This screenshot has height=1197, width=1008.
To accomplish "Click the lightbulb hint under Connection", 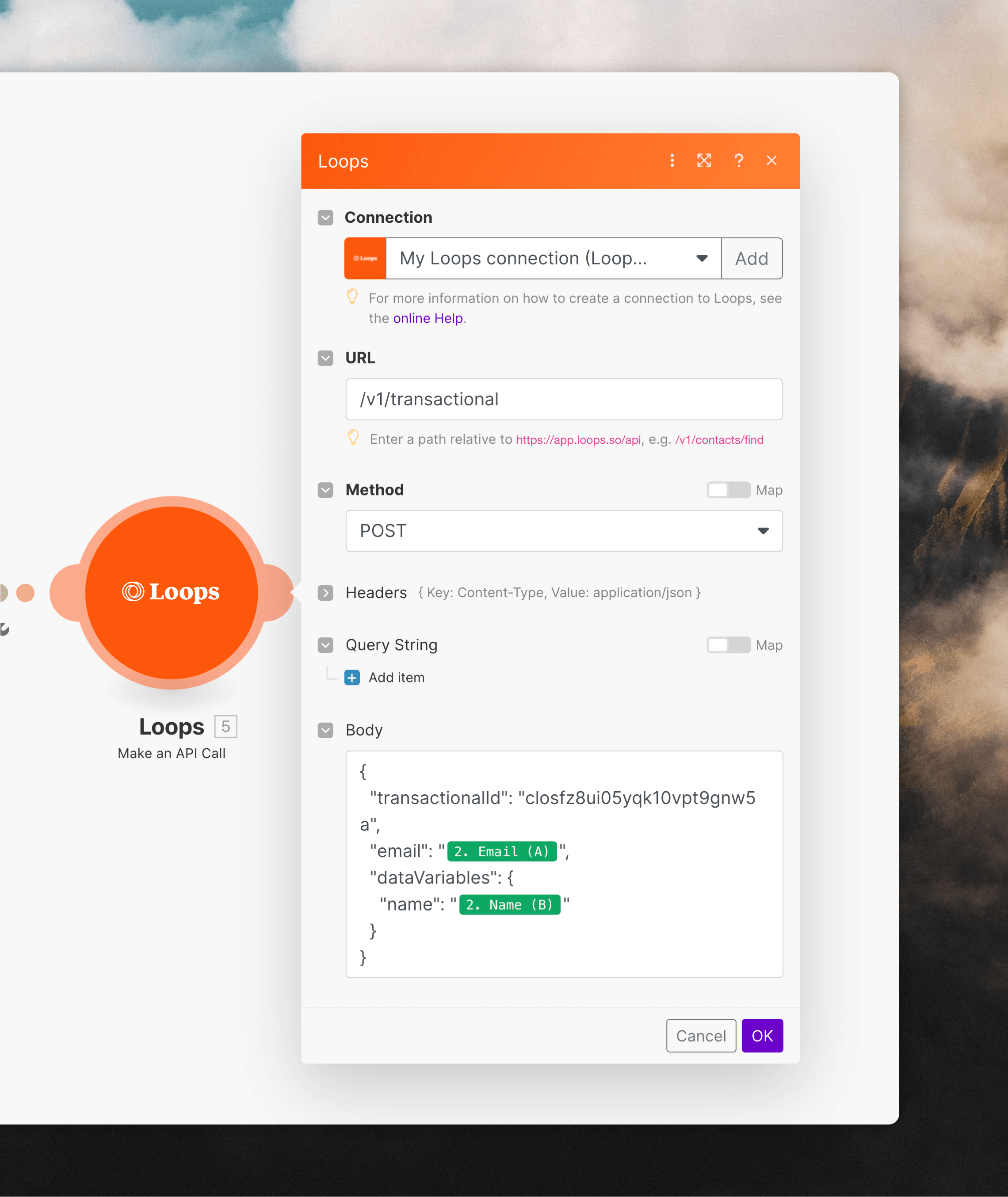I will click(352, 297).
